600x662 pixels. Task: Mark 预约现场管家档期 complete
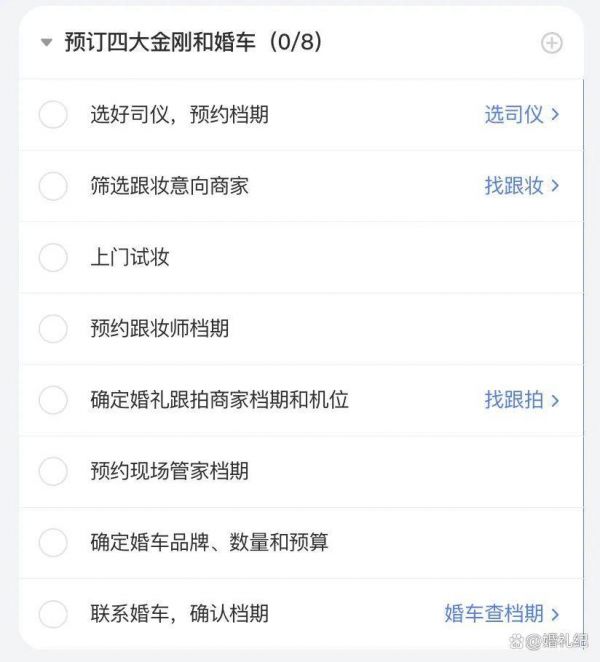53,471
